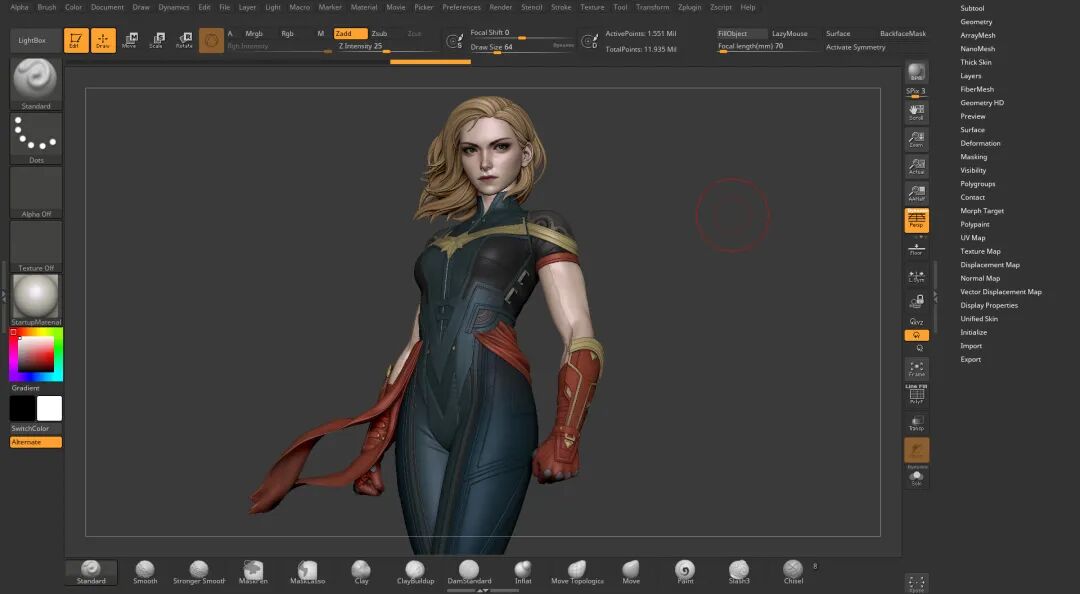Adjust Z Intensity slider
This screenshot has width=1080, height=594.
(386, 46)
